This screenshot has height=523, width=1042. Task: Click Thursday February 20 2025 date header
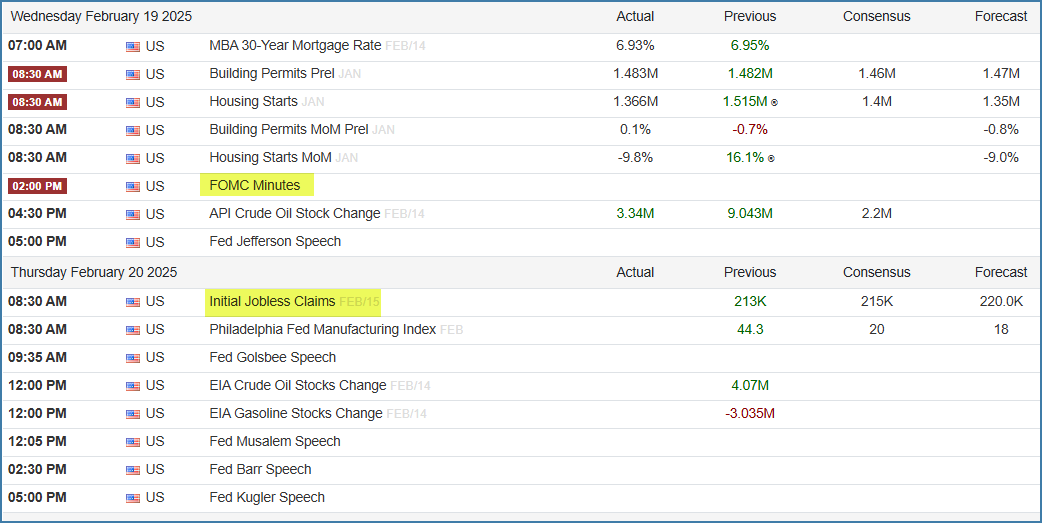pos(94,272)
